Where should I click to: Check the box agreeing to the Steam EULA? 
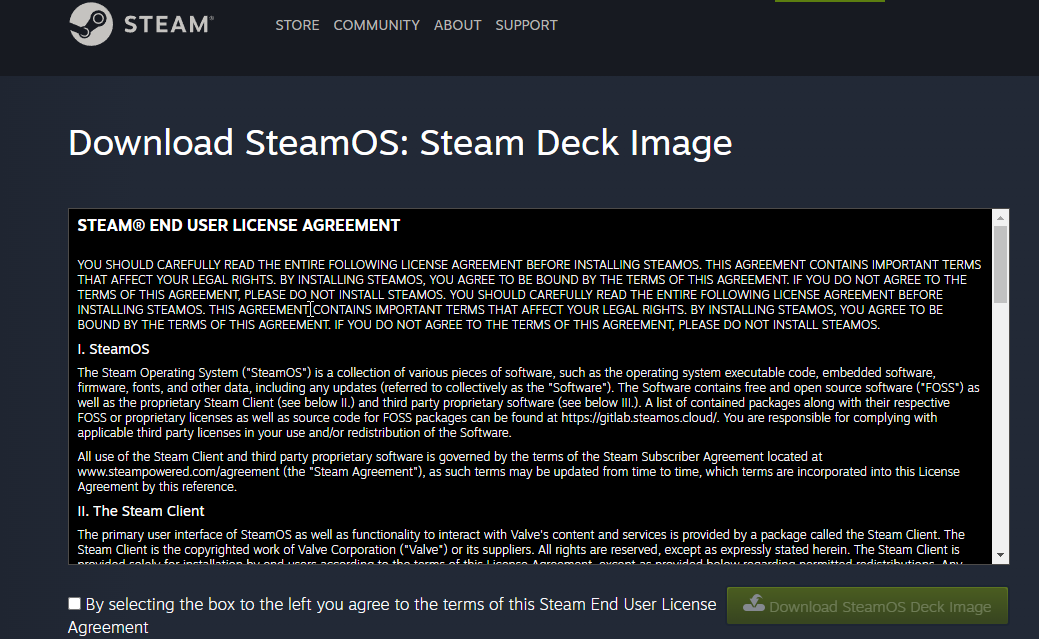pos(73,602)
